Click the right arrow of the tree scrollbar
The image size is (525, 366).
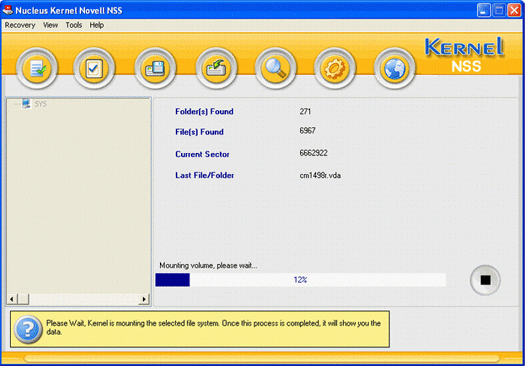click(x=144, y=299)
